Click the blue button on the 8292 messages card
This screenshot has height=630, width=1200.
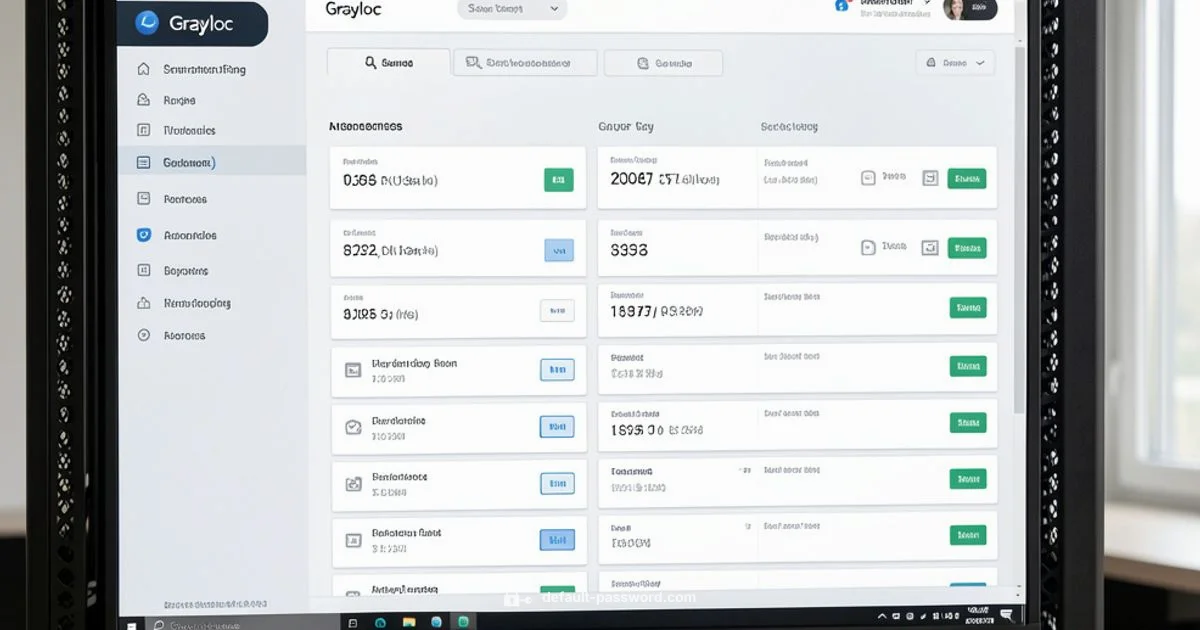click(559, 249)
